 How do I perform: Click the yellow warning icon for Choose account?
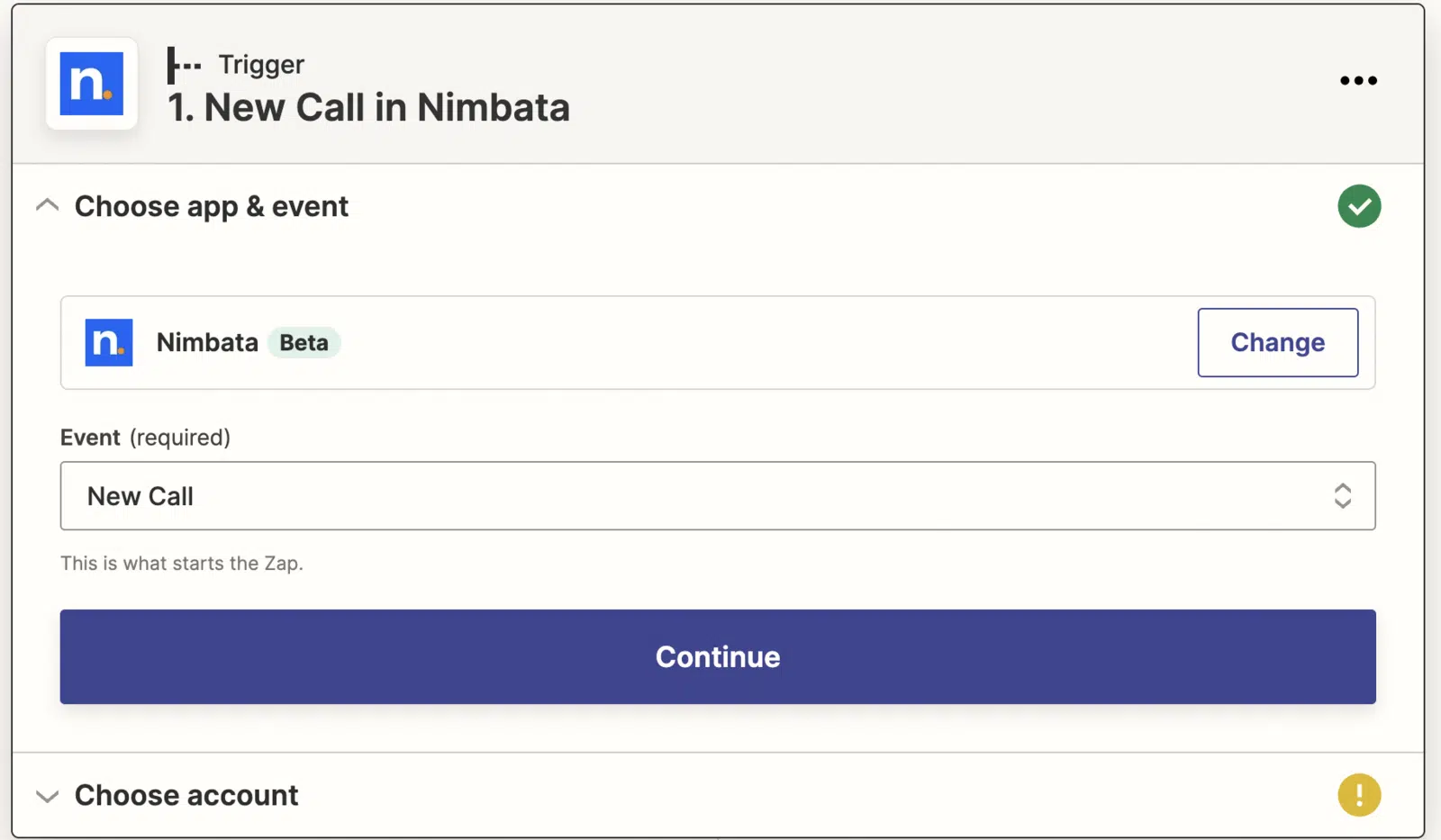coord(1359,795)
